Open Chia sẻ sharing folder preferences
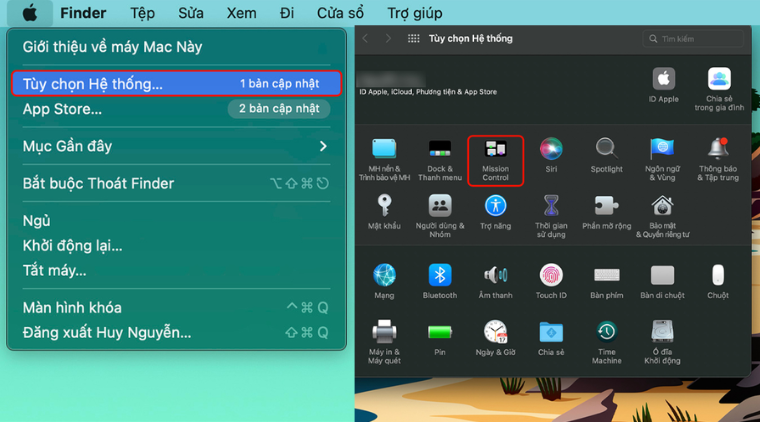The image size is (760, 422). [x=551, y=338]
